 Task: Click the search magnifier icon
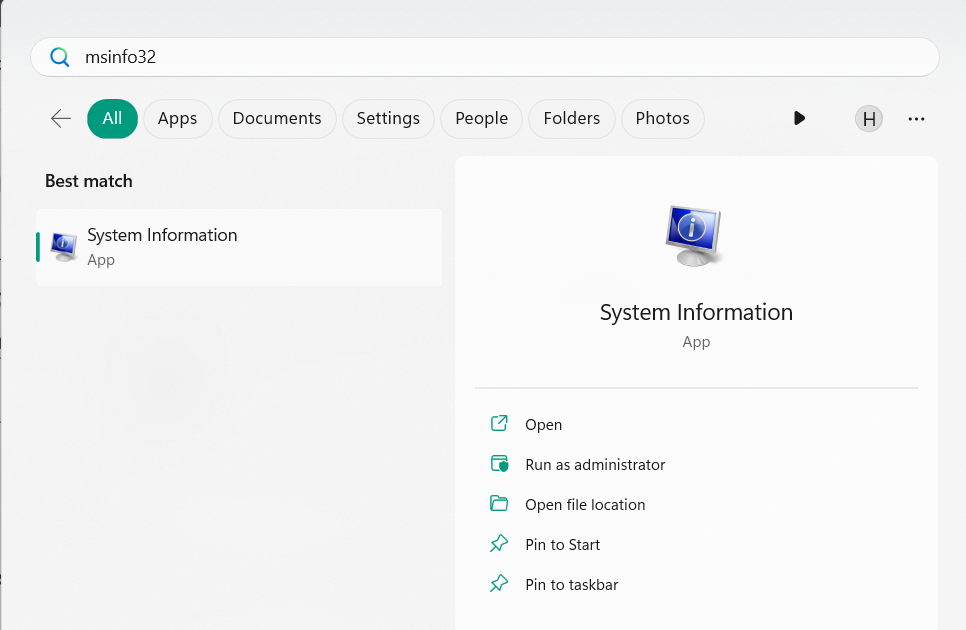point(60,57)
